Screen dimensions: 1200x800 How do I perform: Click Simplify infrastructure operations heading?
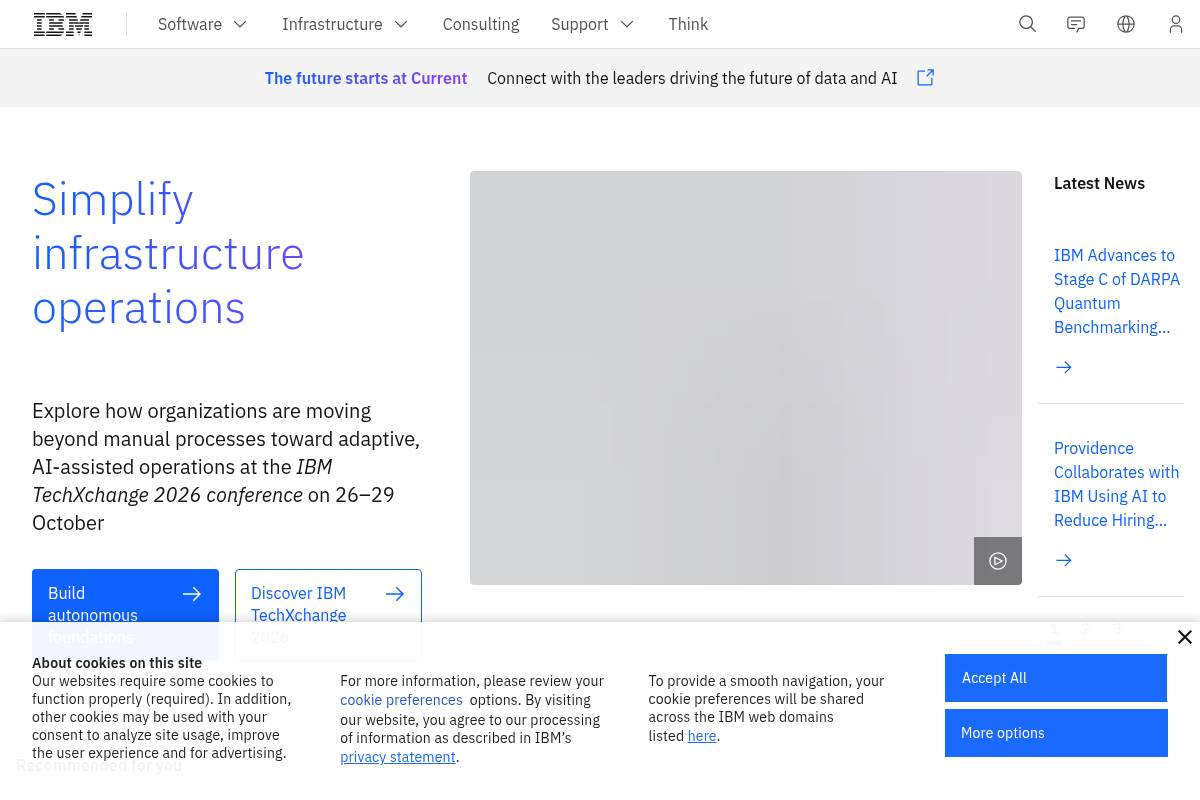pyautogui.click(x=168, y=253)
